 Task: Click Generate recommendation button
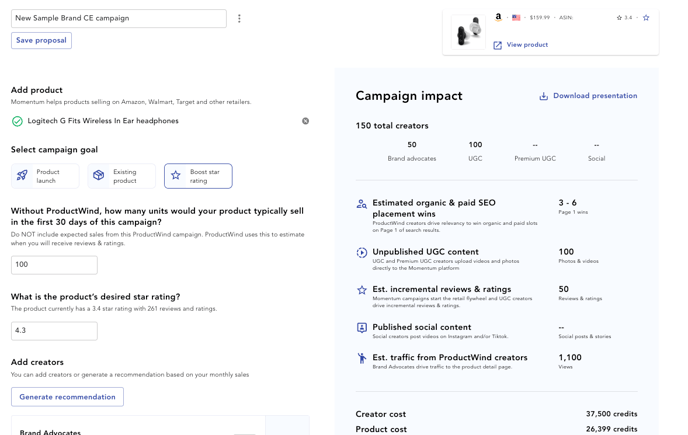click(68, 397)
